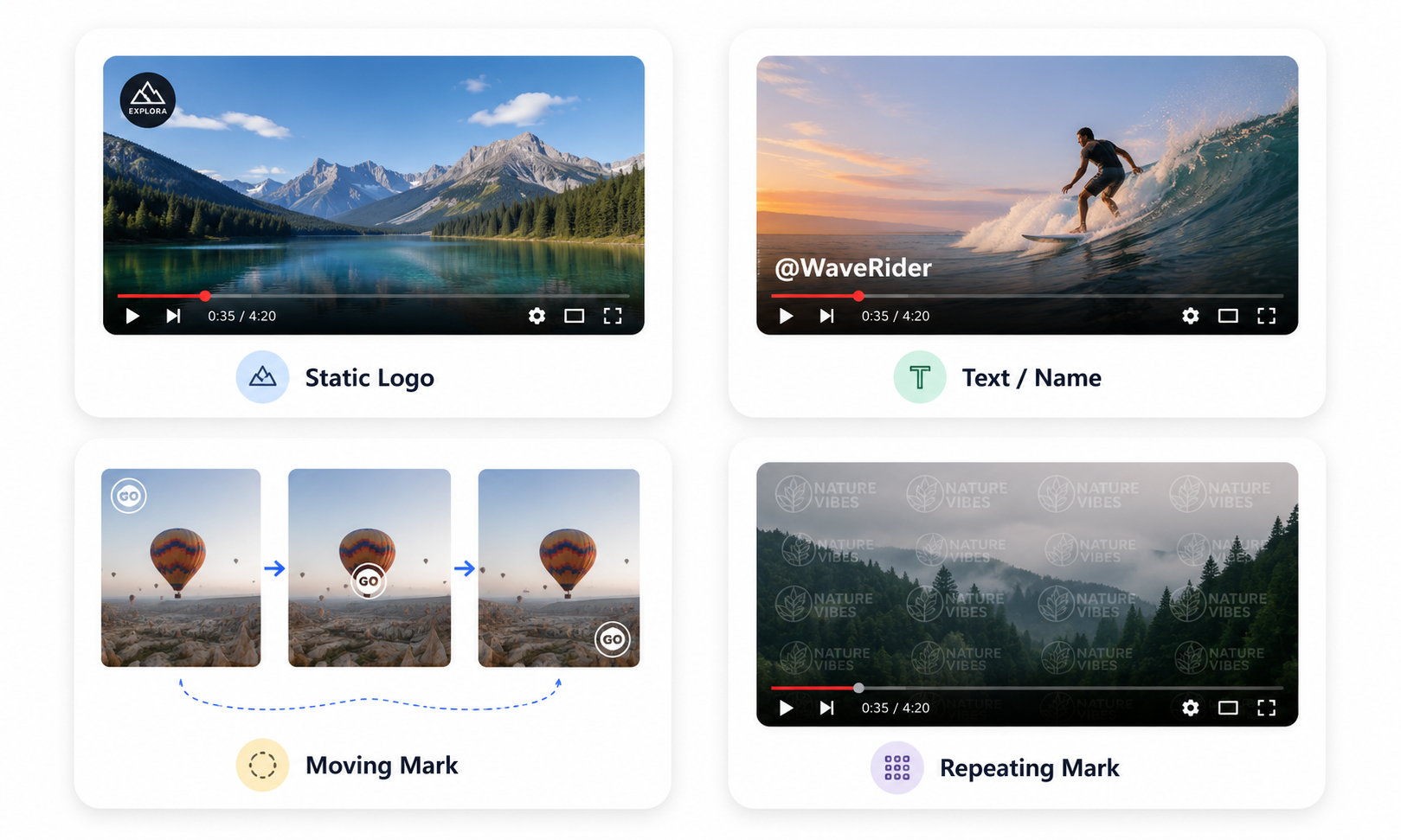Click the GO mark in last balloon frame

point(613,639)
